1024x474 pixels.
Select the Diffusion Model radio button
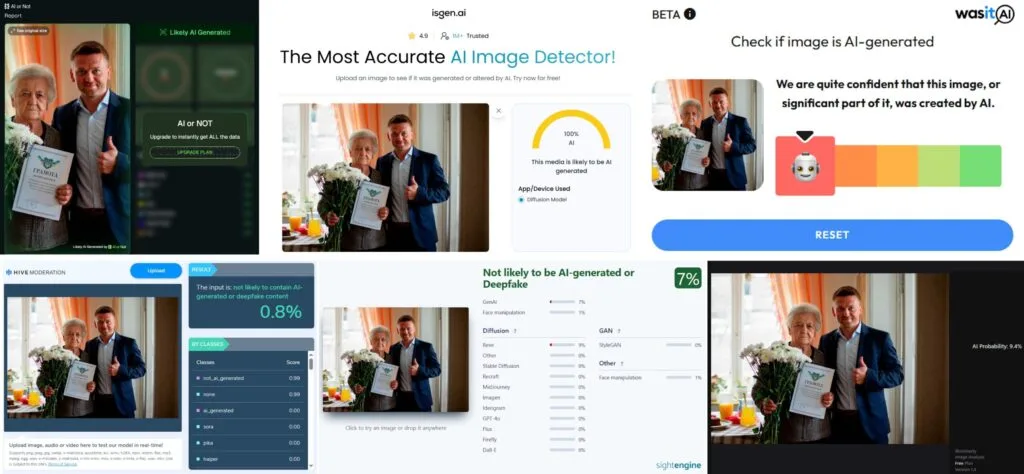(x=520, y=199)
